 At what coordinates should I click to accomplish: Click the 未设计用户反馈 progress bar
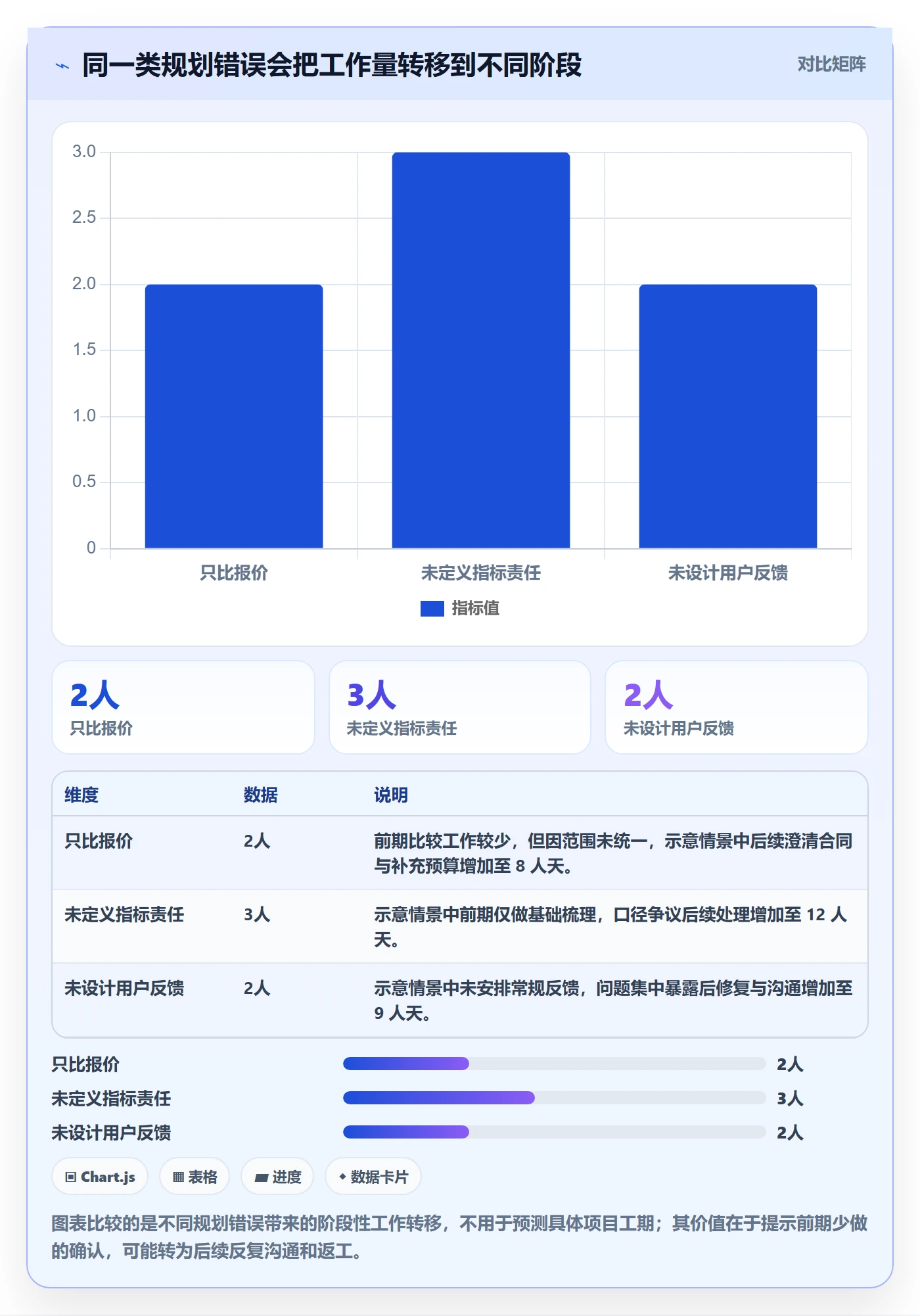[x=555, y=1132]
